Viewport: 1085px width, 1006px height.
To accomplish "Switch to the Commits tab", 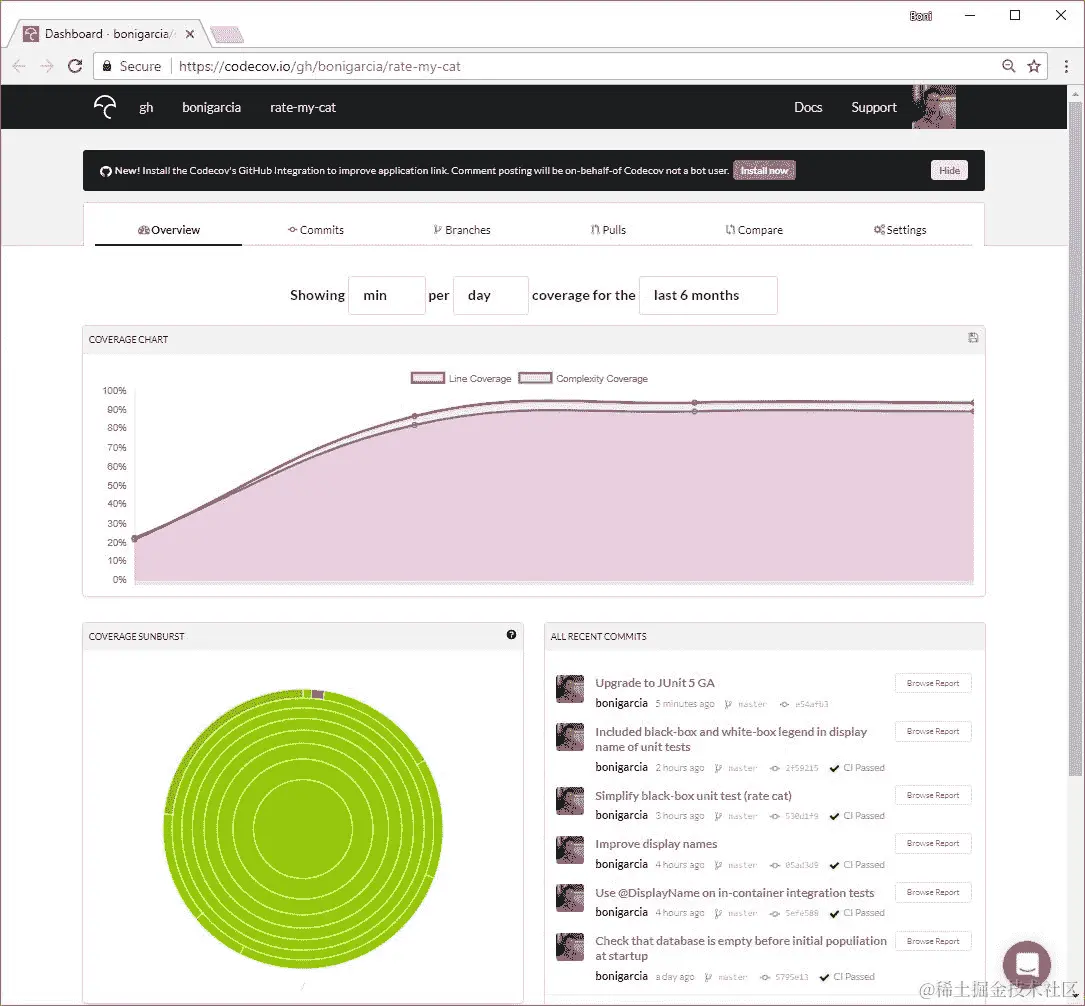I will [x=316, y=230].
